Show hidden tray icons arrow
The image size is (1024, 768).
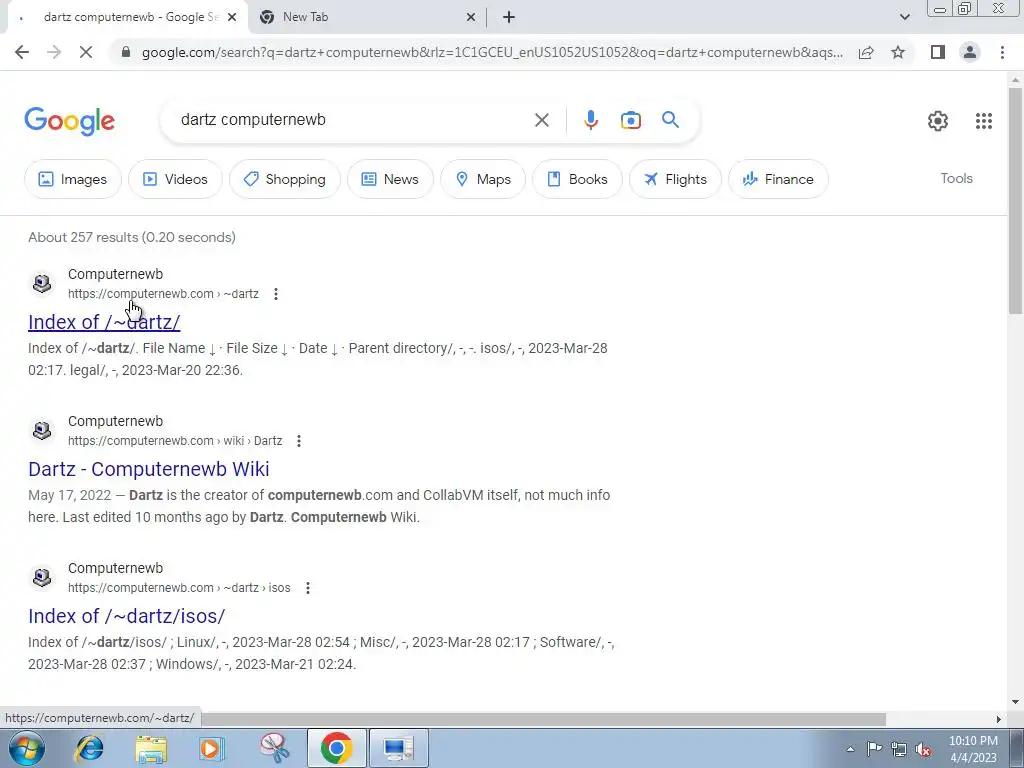850,749
